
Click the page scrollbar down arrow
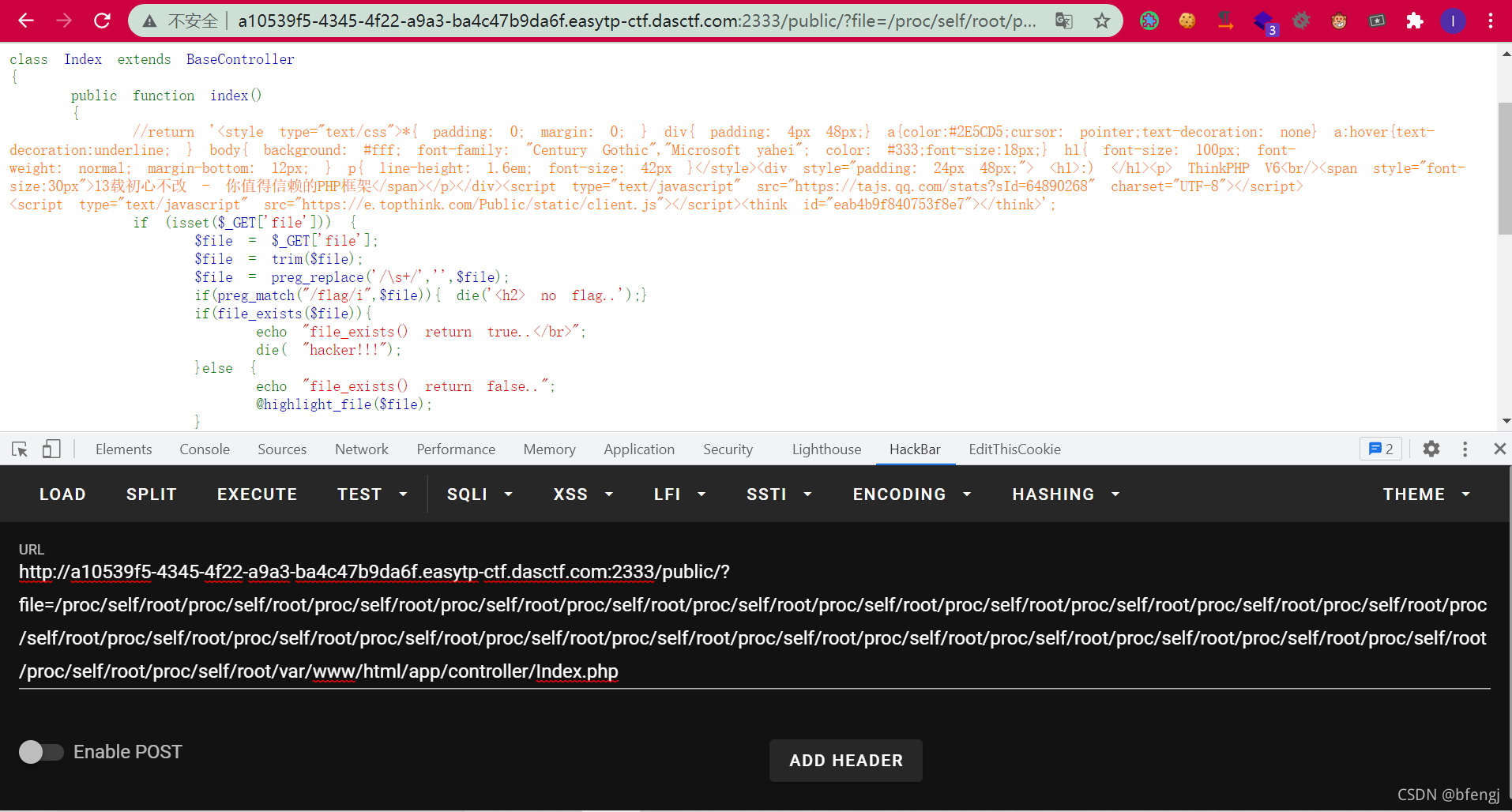click(1506, 421)
